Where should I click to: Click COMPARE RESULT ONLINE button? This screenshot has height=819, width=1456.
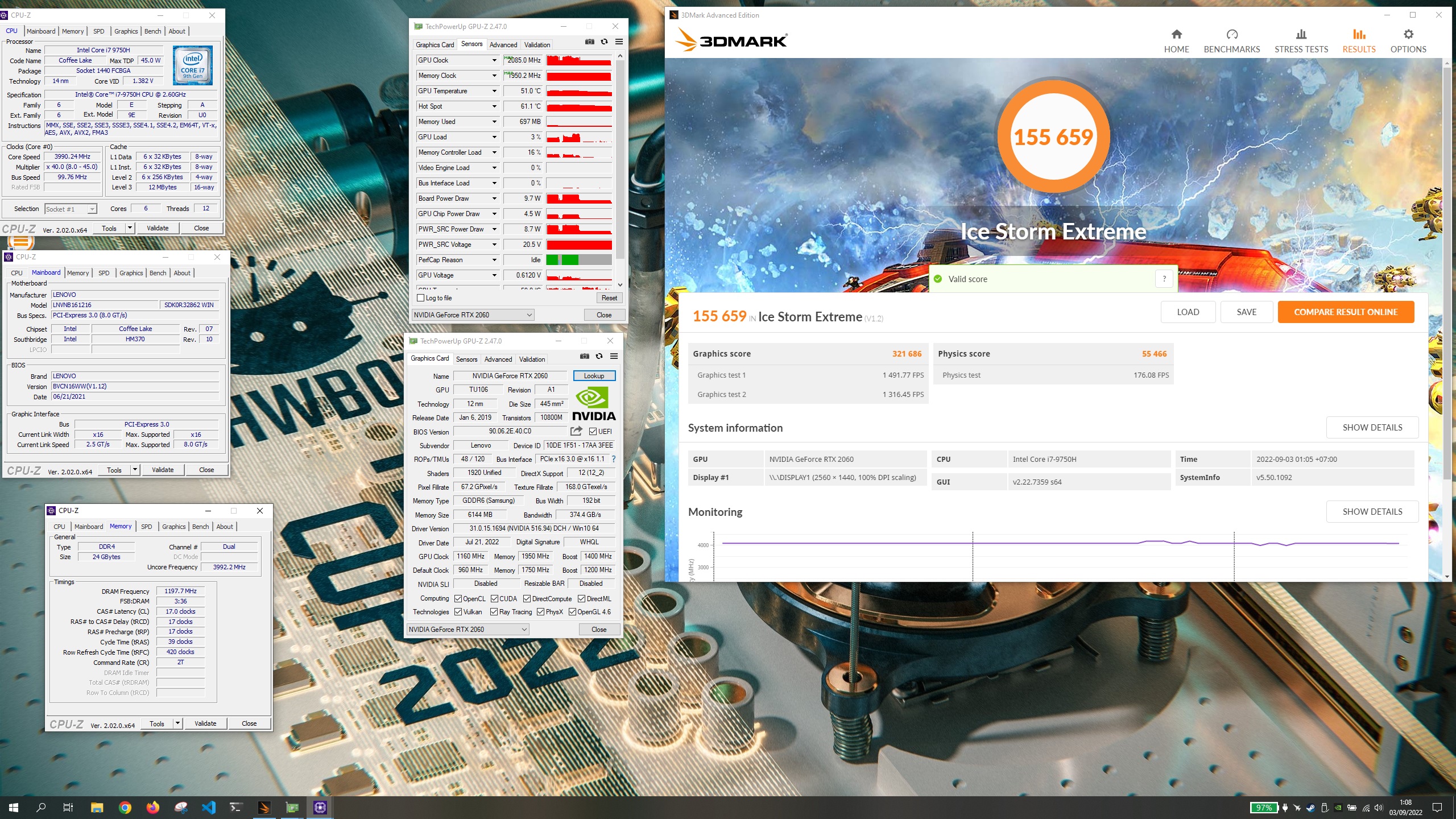coord(1346,312)
